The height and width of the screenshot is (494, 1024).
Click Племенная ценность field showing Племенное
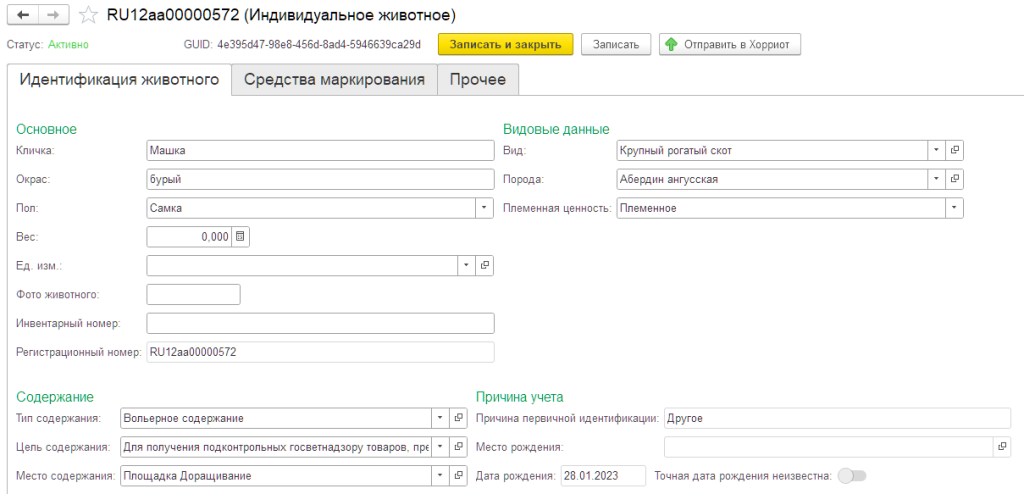[781, 208]
